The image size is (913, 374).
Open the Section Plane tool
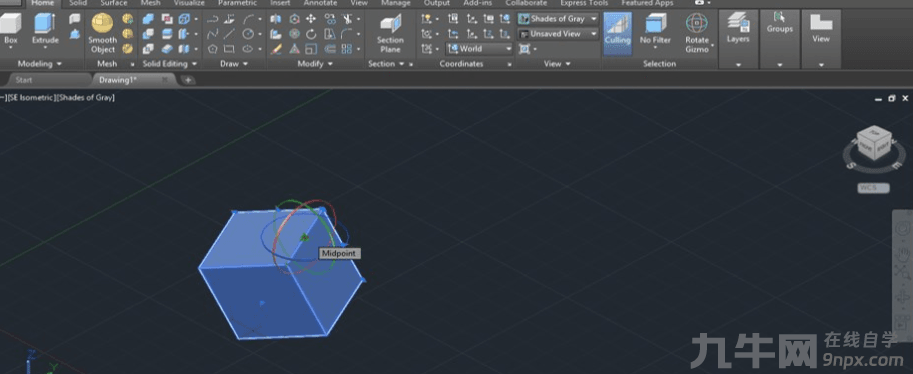click(x=390, y=34)
